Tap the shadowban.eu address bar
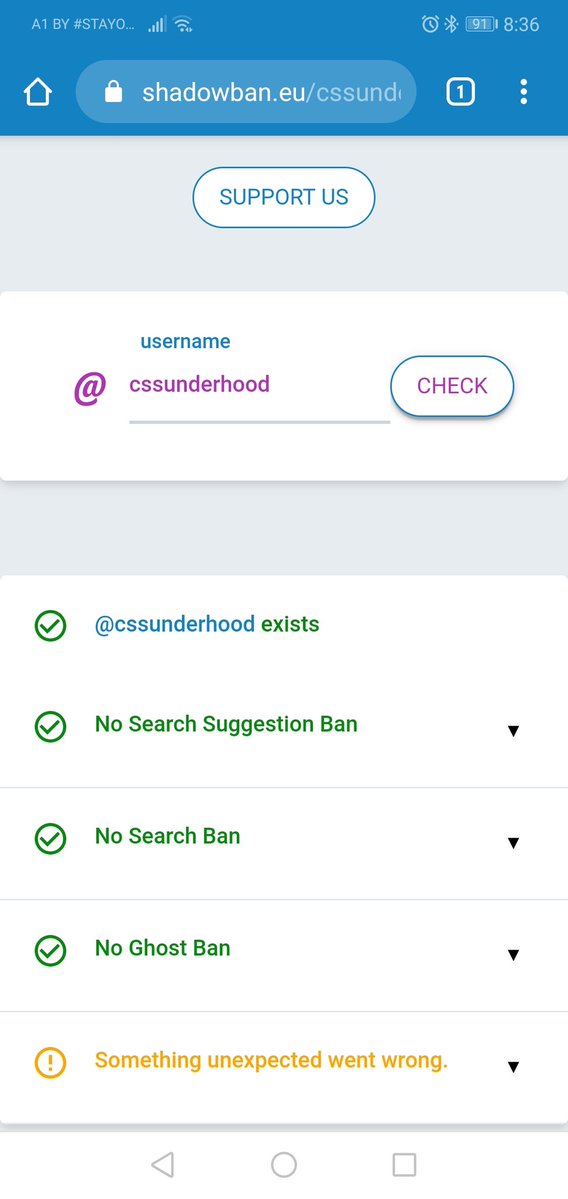This screenshot has height=1199, width=568. click(246, 92)
